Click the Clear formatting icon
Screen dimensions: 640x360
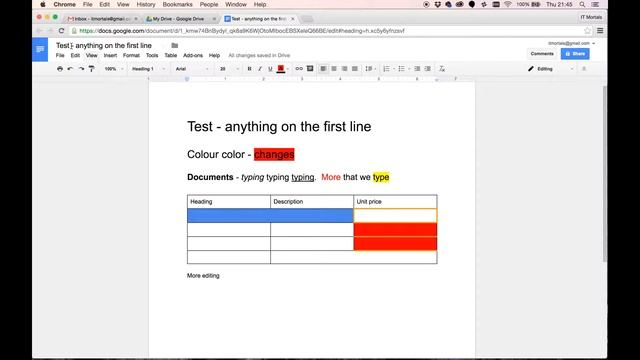click(x=442, y=69)
